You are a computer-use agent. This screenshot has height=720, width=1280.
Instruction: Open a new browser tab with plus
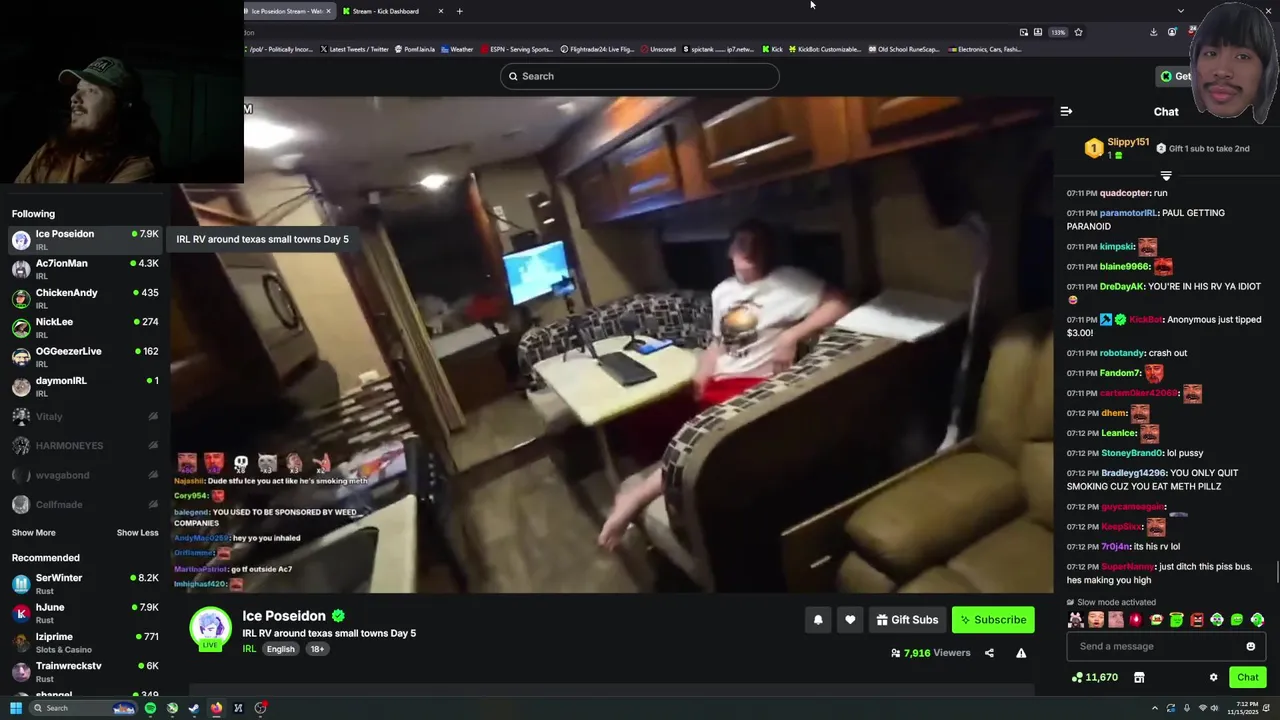click(459, 11)
